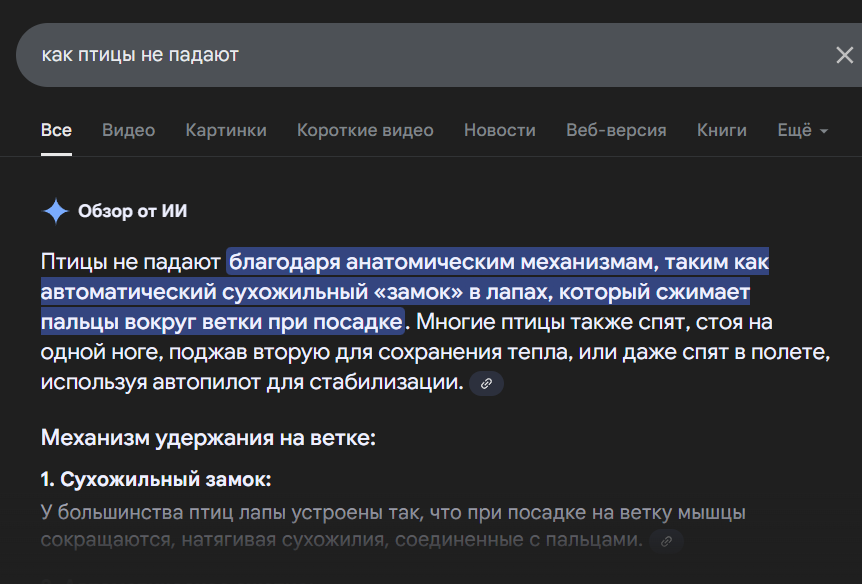Open the source link chip after «стабилизации»
This screenshot has width=862, height=584.
[486, 383]
